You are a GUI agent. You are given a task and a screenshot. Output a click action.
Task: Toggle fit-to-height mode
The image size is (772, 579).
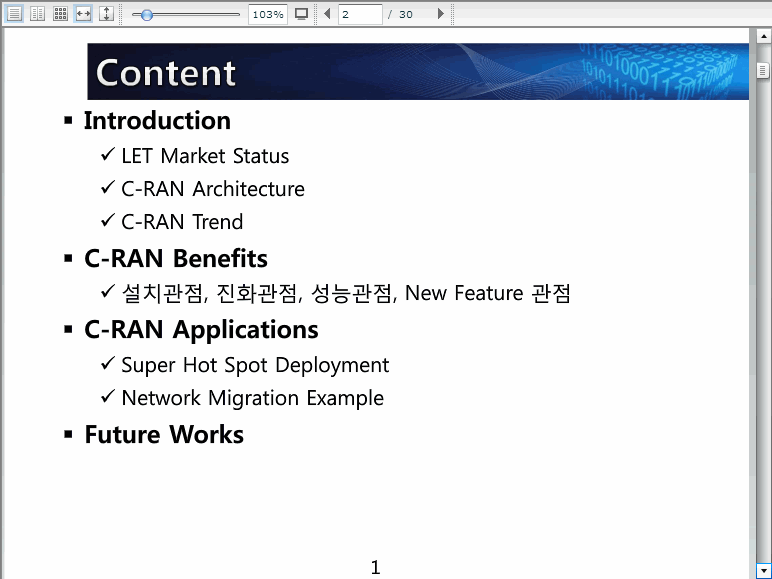(x=106, y=14)
